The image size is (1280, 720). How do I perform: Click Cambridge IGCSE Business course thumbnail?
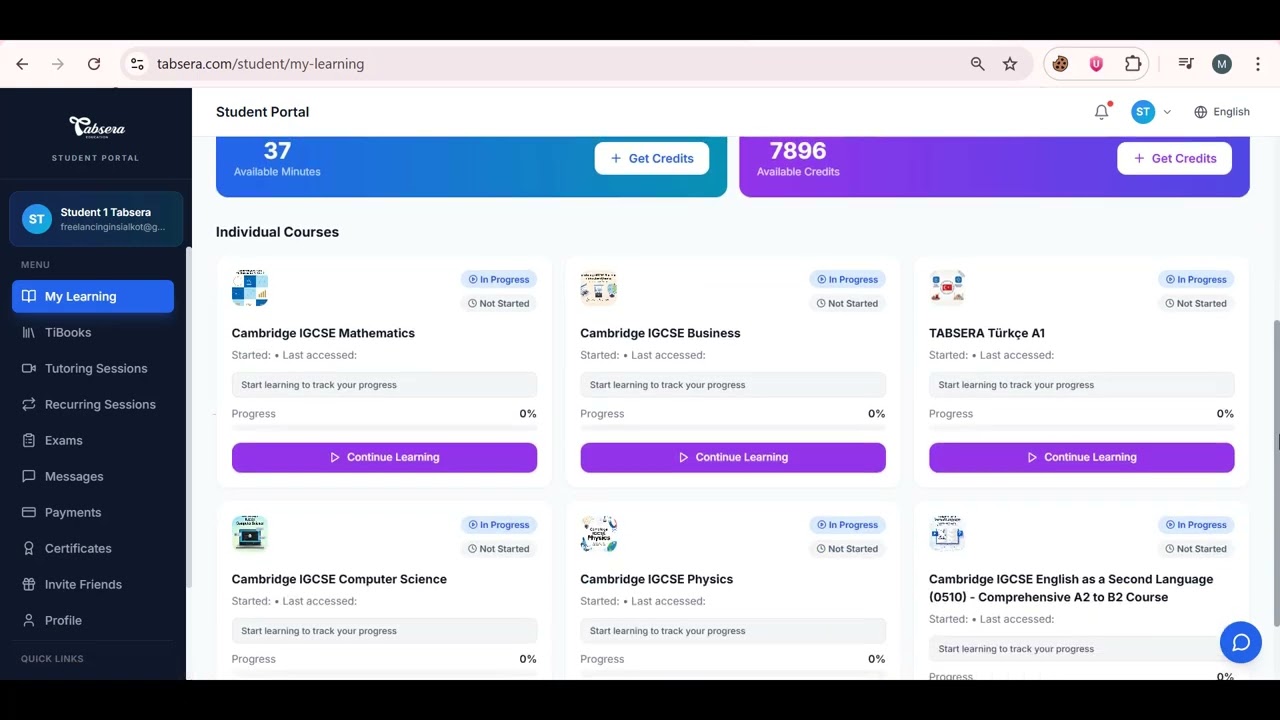pyautogui.click(x=598, y=288)
